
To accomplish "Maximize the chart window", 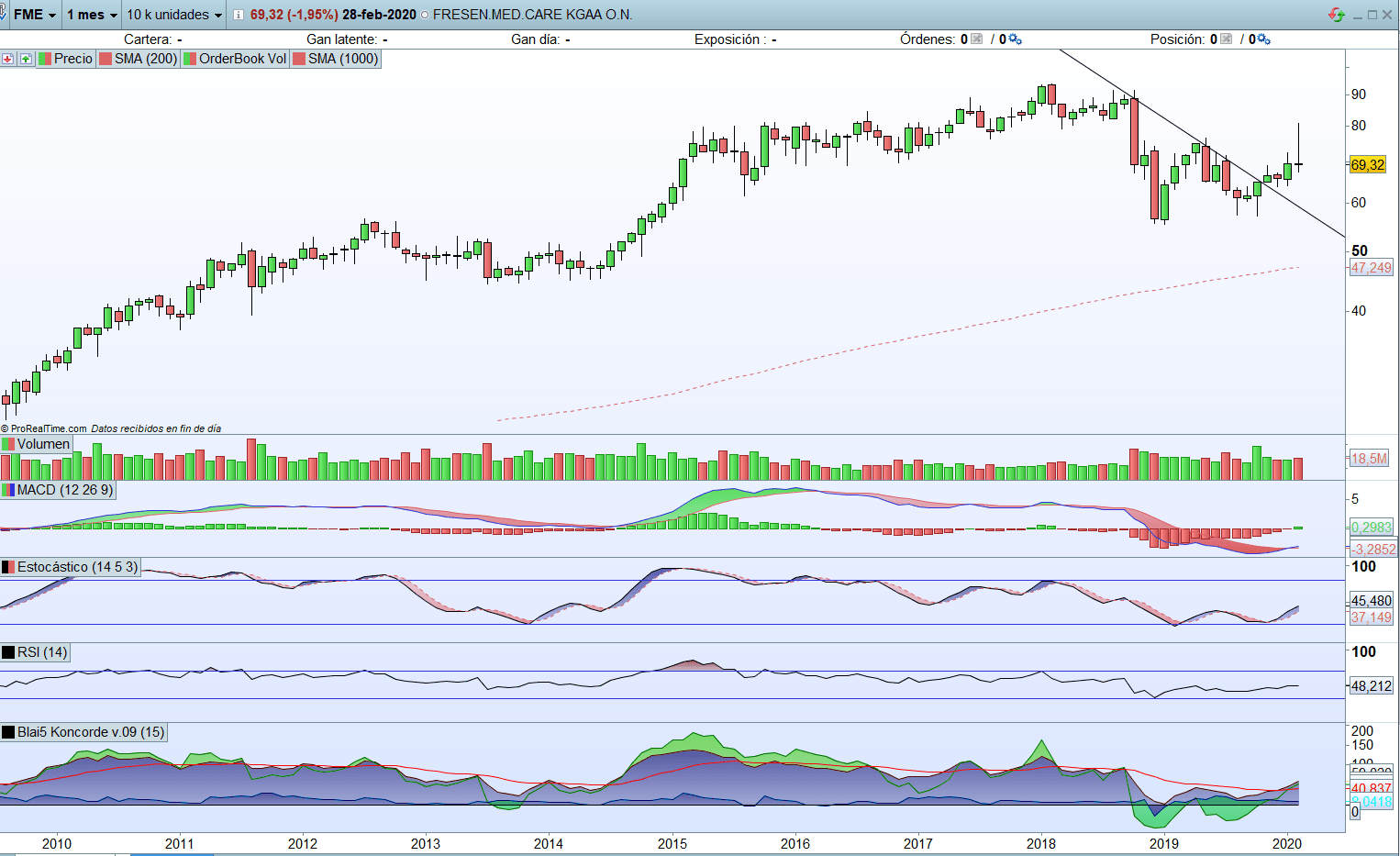I will pyautogui.click(x=1372, y=15).
